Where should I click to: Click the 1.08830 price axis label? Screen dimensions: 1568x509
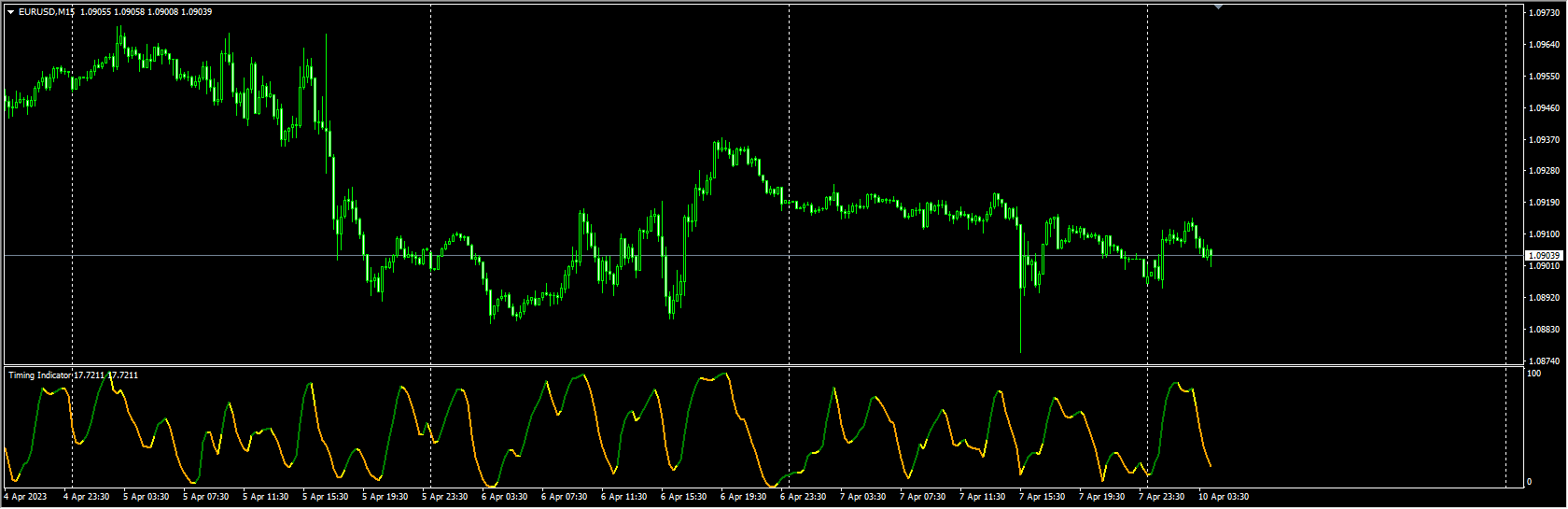(1545, 330)
